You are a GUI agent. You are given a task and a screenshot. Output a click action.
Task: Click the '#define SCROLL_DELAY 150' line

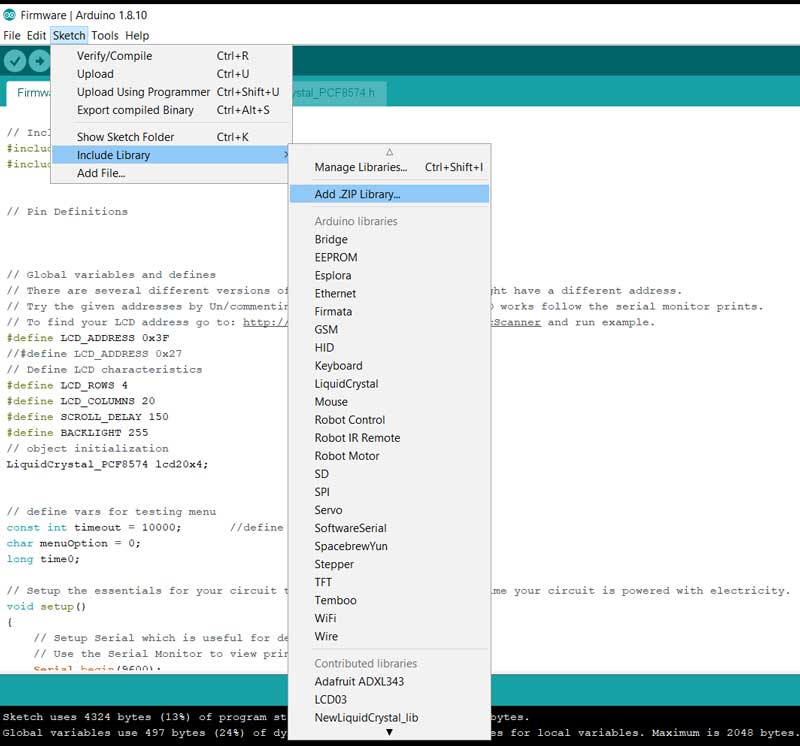coord(87,417)
